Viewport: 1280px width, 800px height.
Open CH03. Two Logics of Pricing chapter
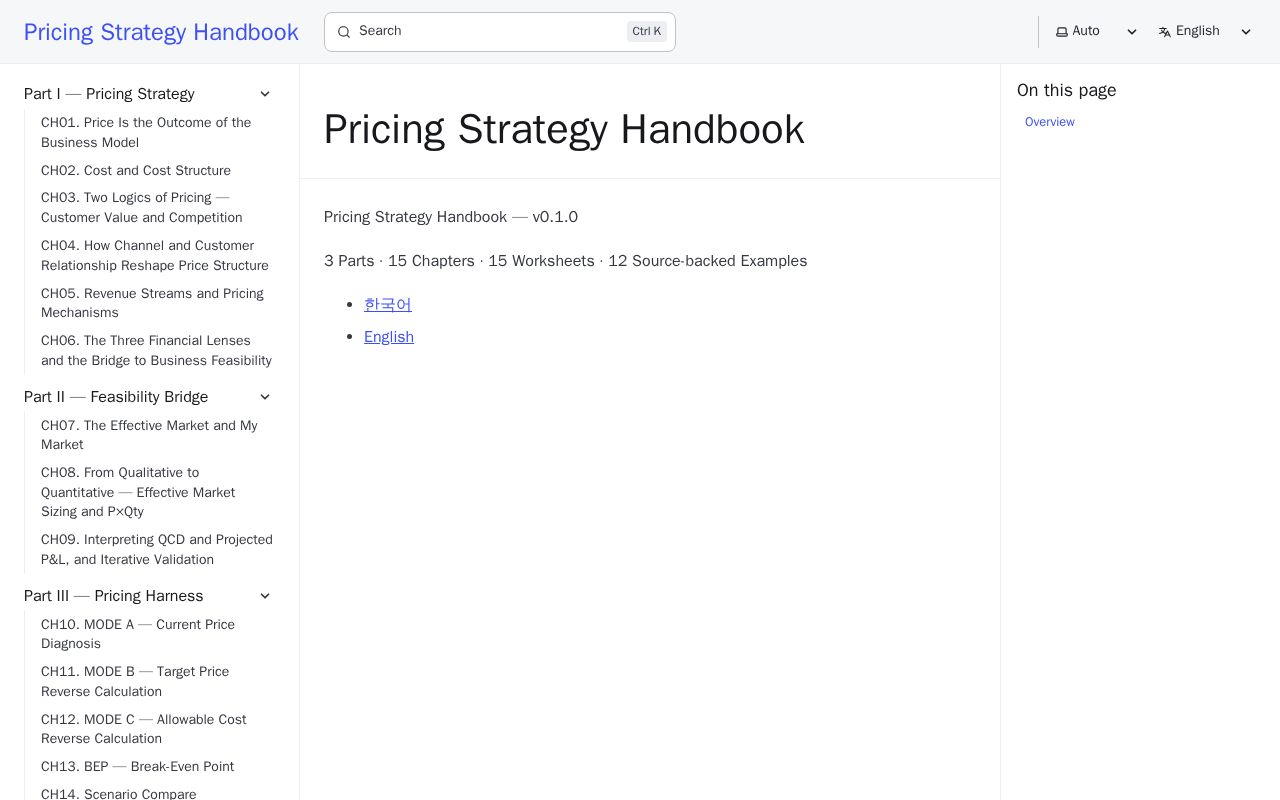(157, 208)
